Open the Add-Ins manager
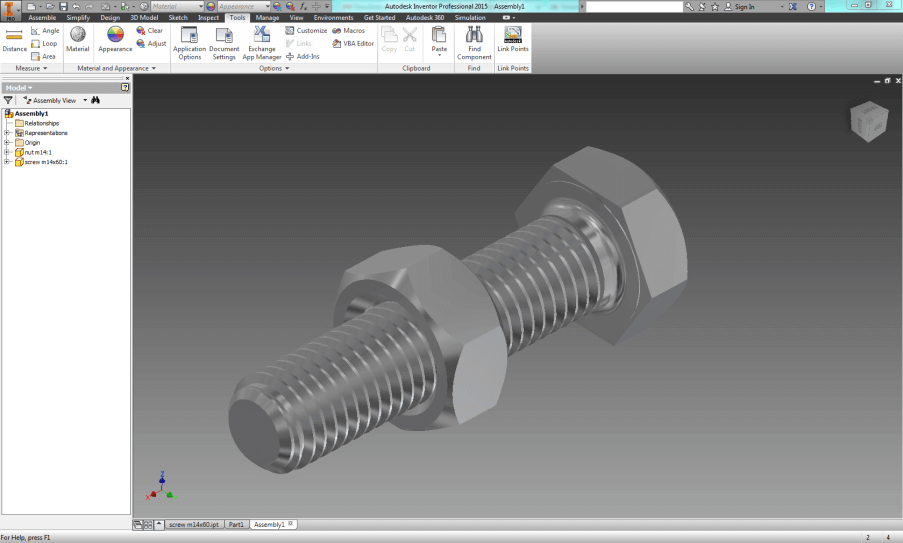Image resolution: width=903 pixels, height=543 pixels. 303,56
